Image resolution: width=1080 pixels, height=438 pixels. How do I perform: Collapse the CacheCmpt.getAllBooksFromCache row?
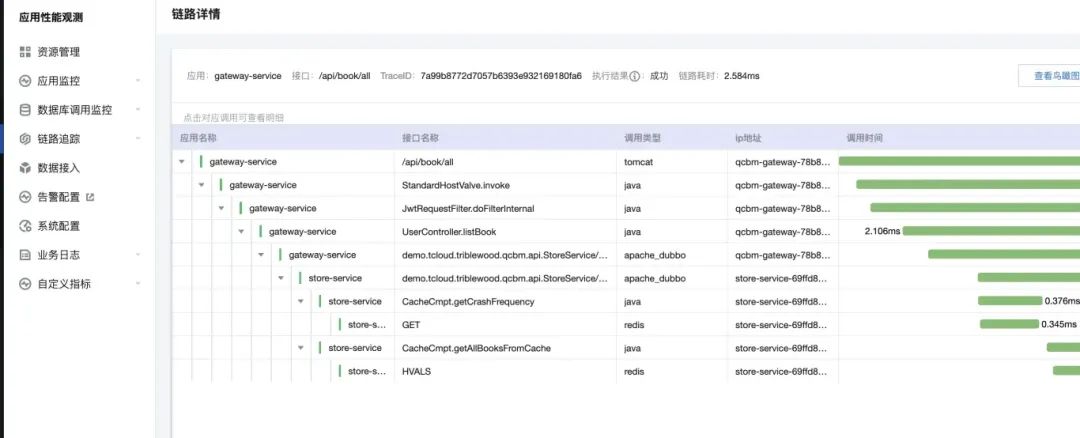(300, 348)
